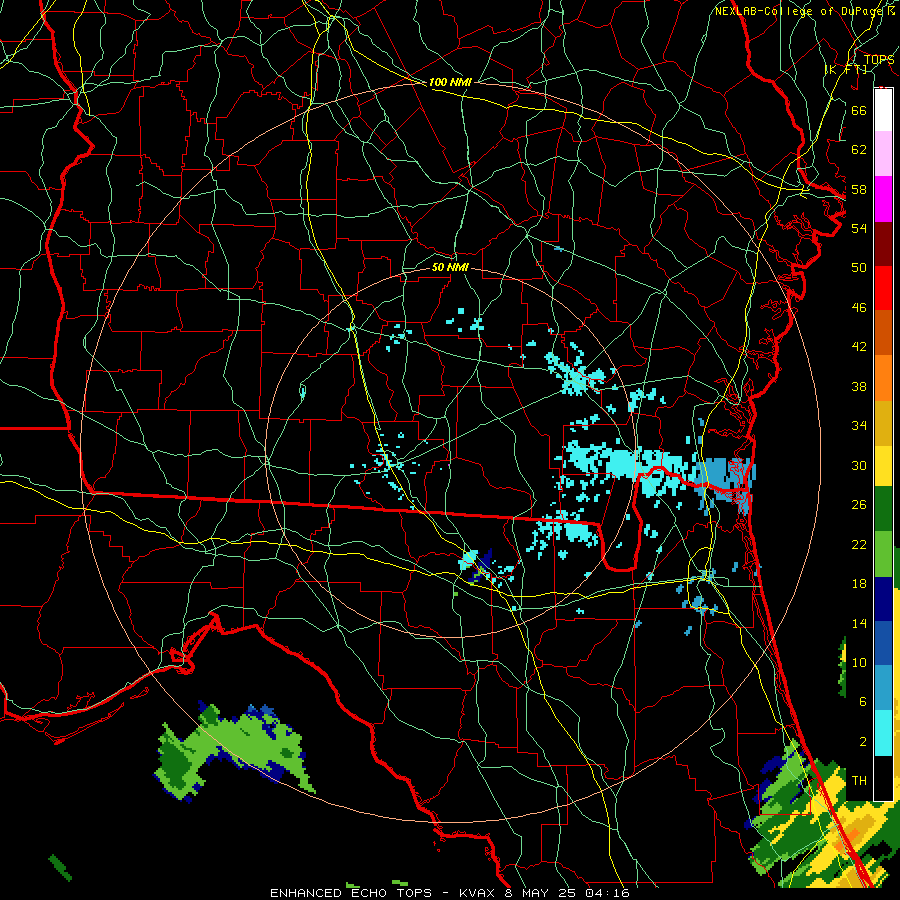Click the legend value "54"

(859, 228)
